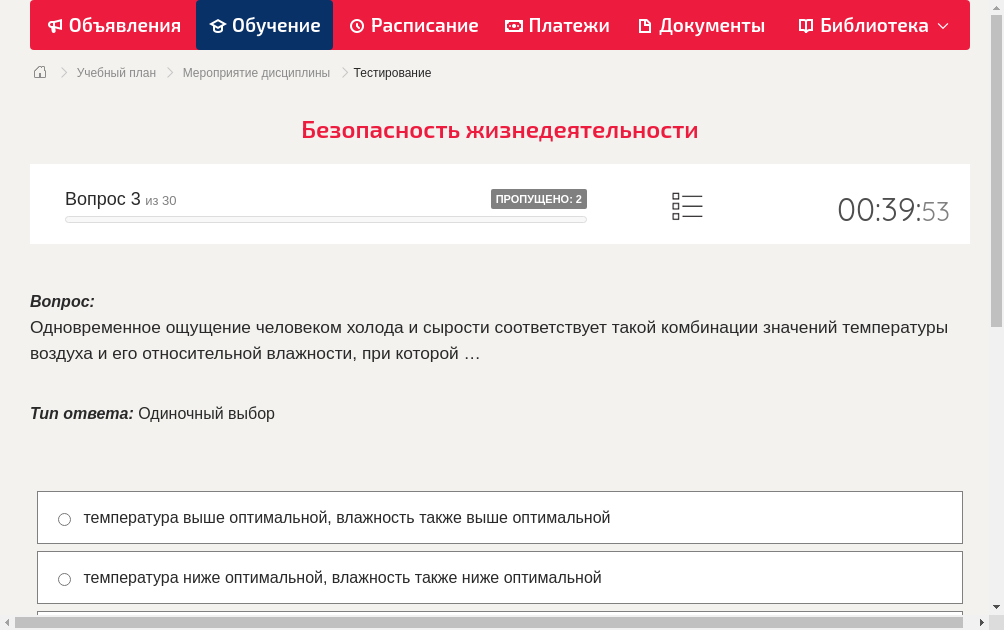Click the home breadcrumb icon
This screenshot has height=630, width=1004.
click(x=39, y=72)
